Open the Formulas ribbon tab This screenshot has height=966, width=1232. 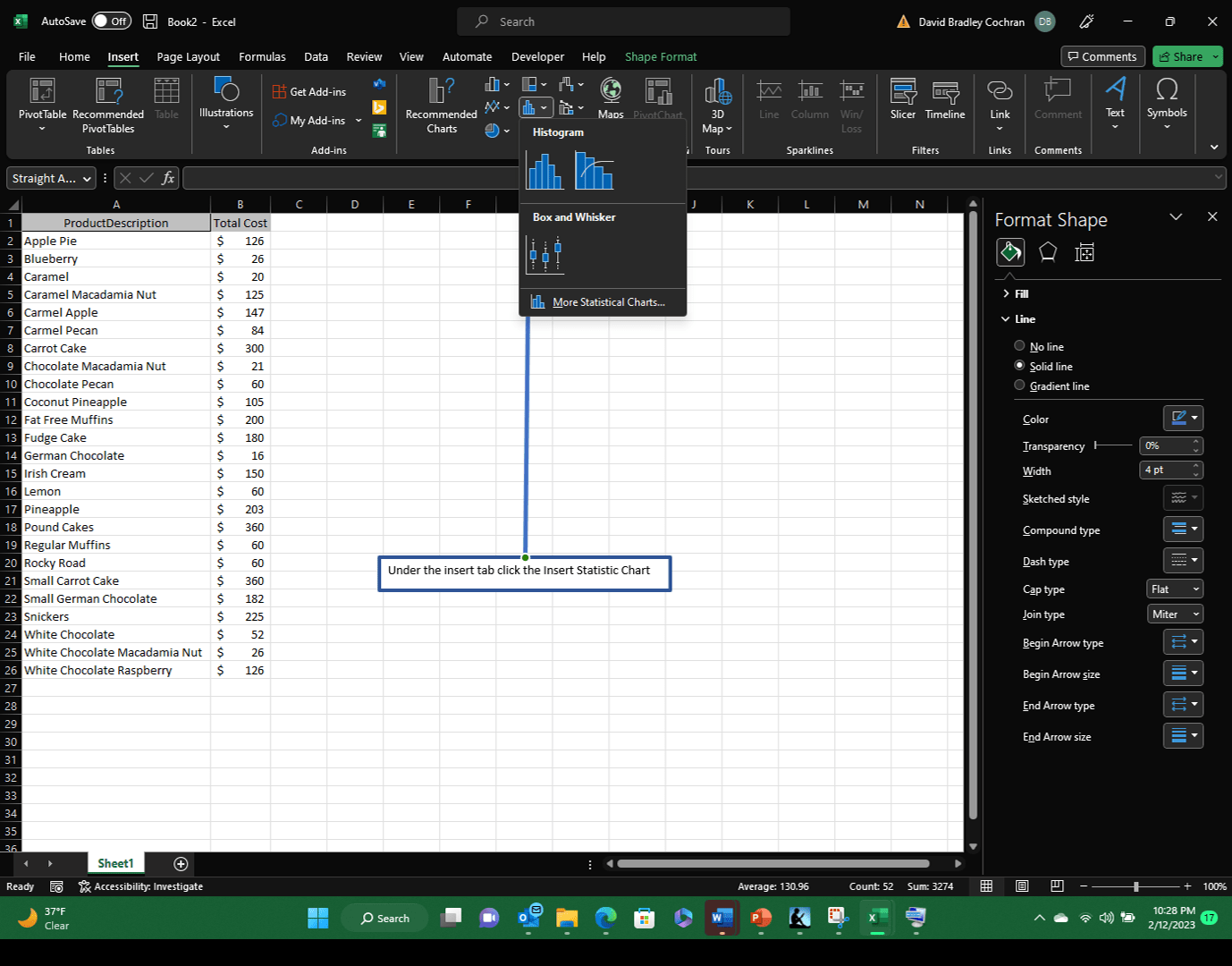point(261,56)
